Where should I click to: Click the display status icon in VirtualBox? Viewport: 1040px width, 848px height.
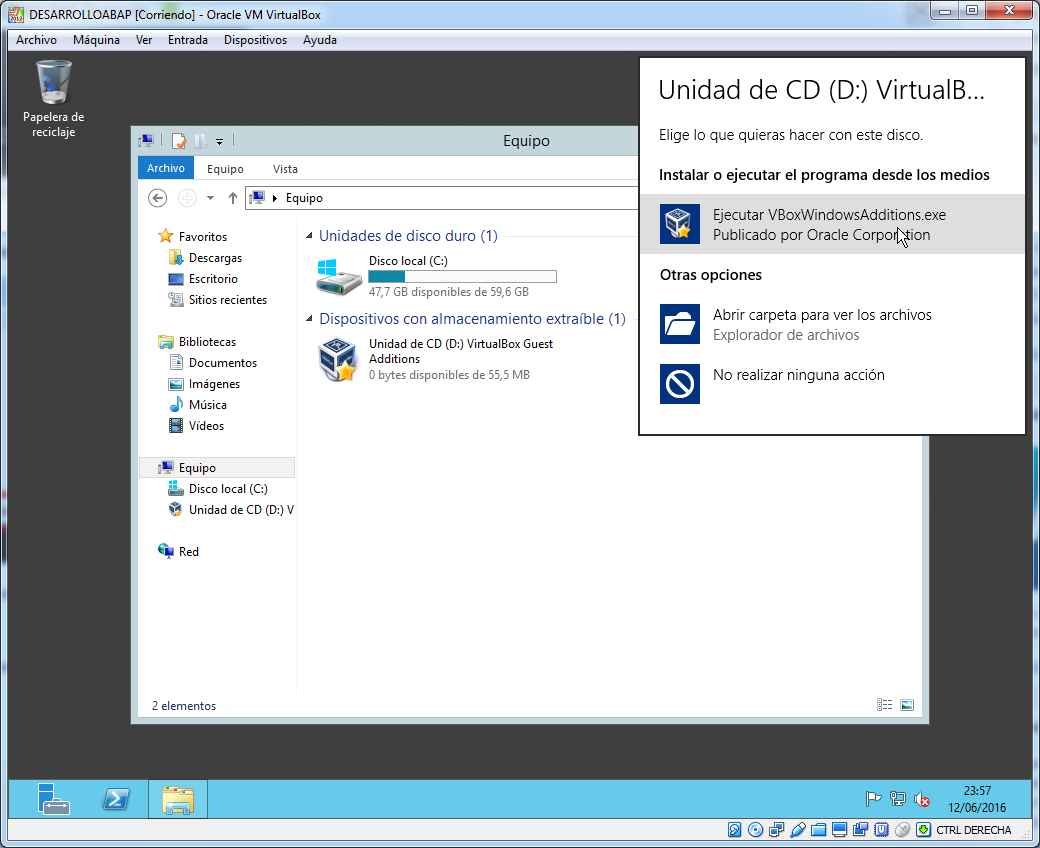[840, 829]
